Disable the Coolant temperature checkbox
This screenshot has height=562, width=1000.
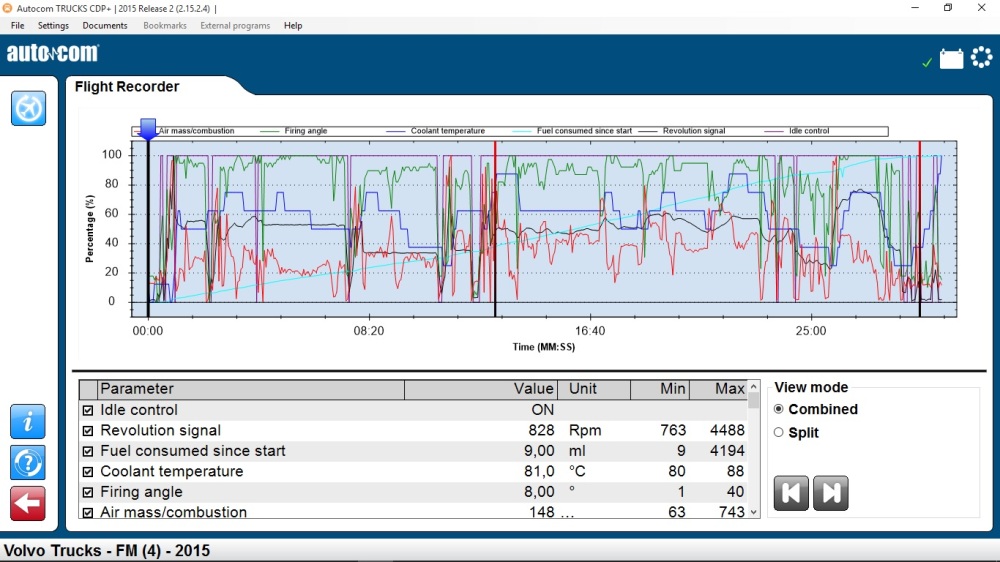[x=88, y=472]
